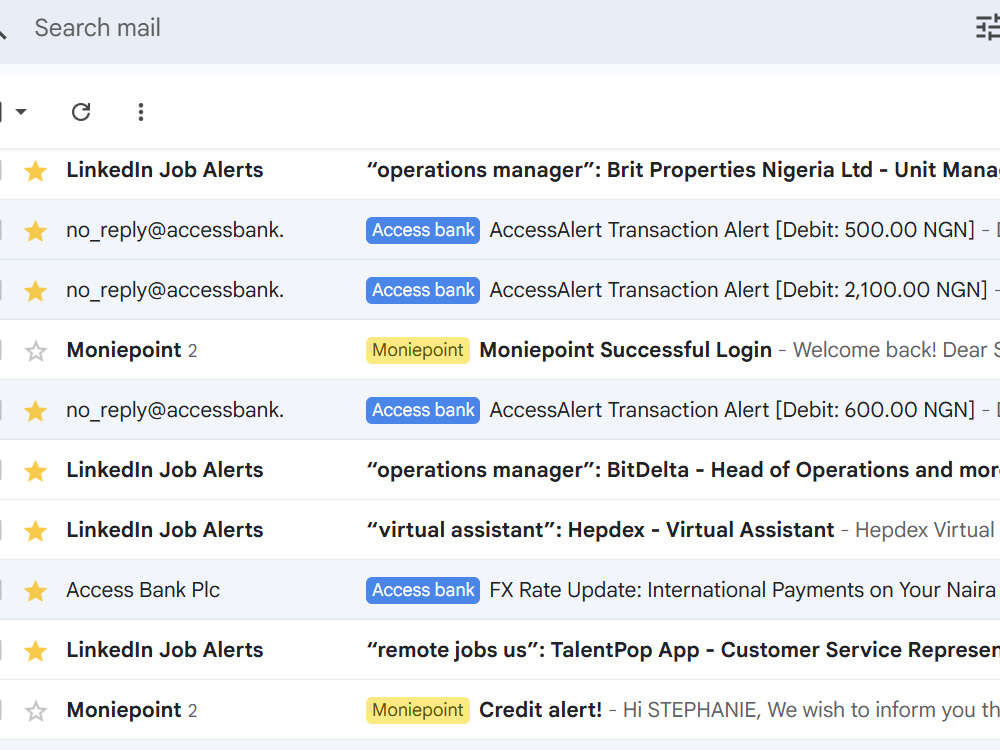Click the Access bank label on FX Rate Update
The width and height of the screenshot is (1000, 750).
(x=423, y=590)
